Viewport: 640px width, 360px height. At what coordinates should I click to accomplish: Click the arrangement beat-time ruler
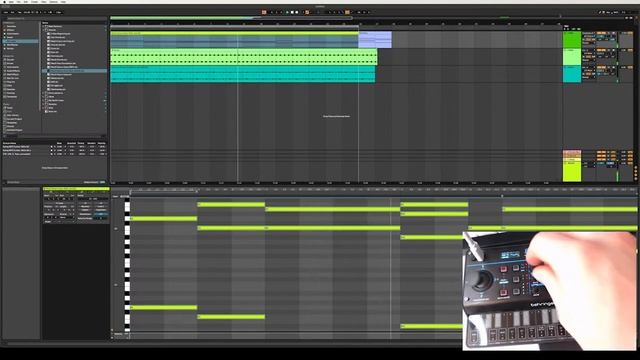(335, 24)
